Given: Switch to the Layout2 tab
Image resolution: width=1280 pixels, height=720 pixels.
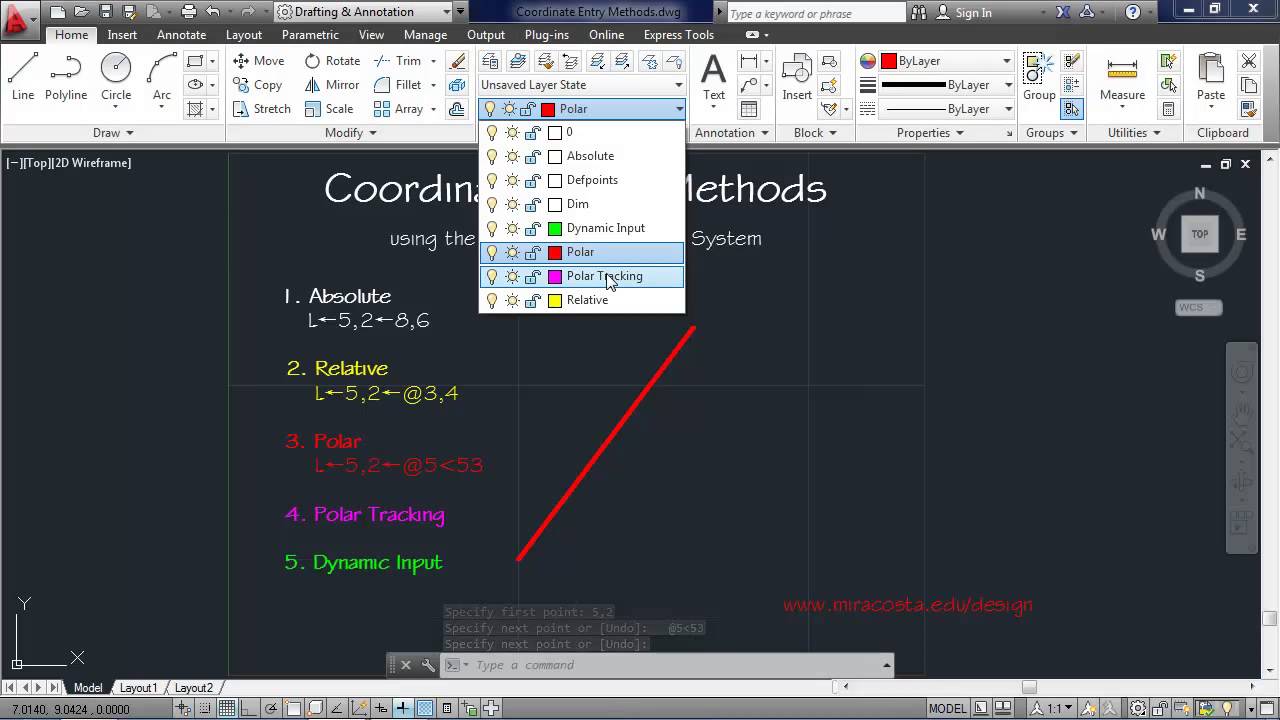Looking at the screenshot, I should (x=194, y=688).
